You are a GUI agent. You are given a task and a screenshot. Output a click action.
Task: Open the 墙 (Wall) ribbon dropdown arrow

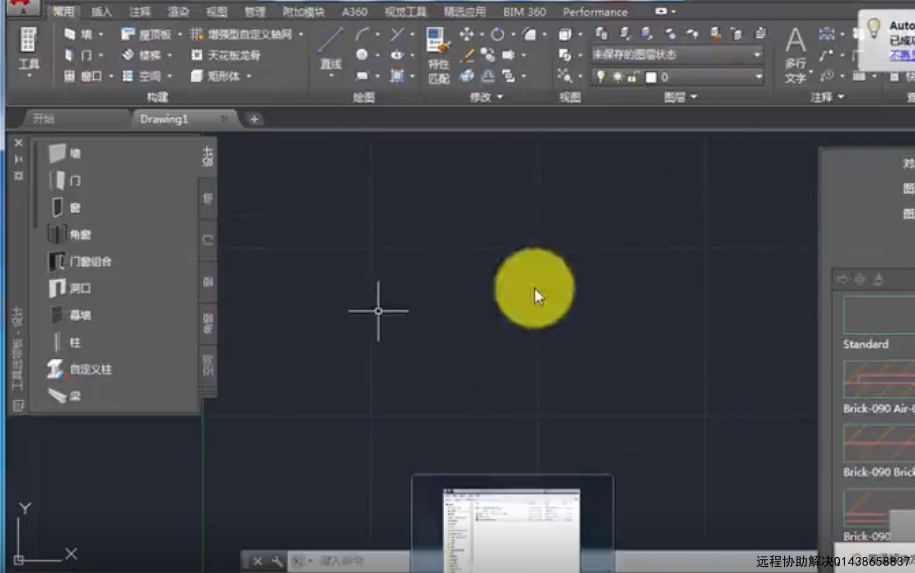click(100, 34)
